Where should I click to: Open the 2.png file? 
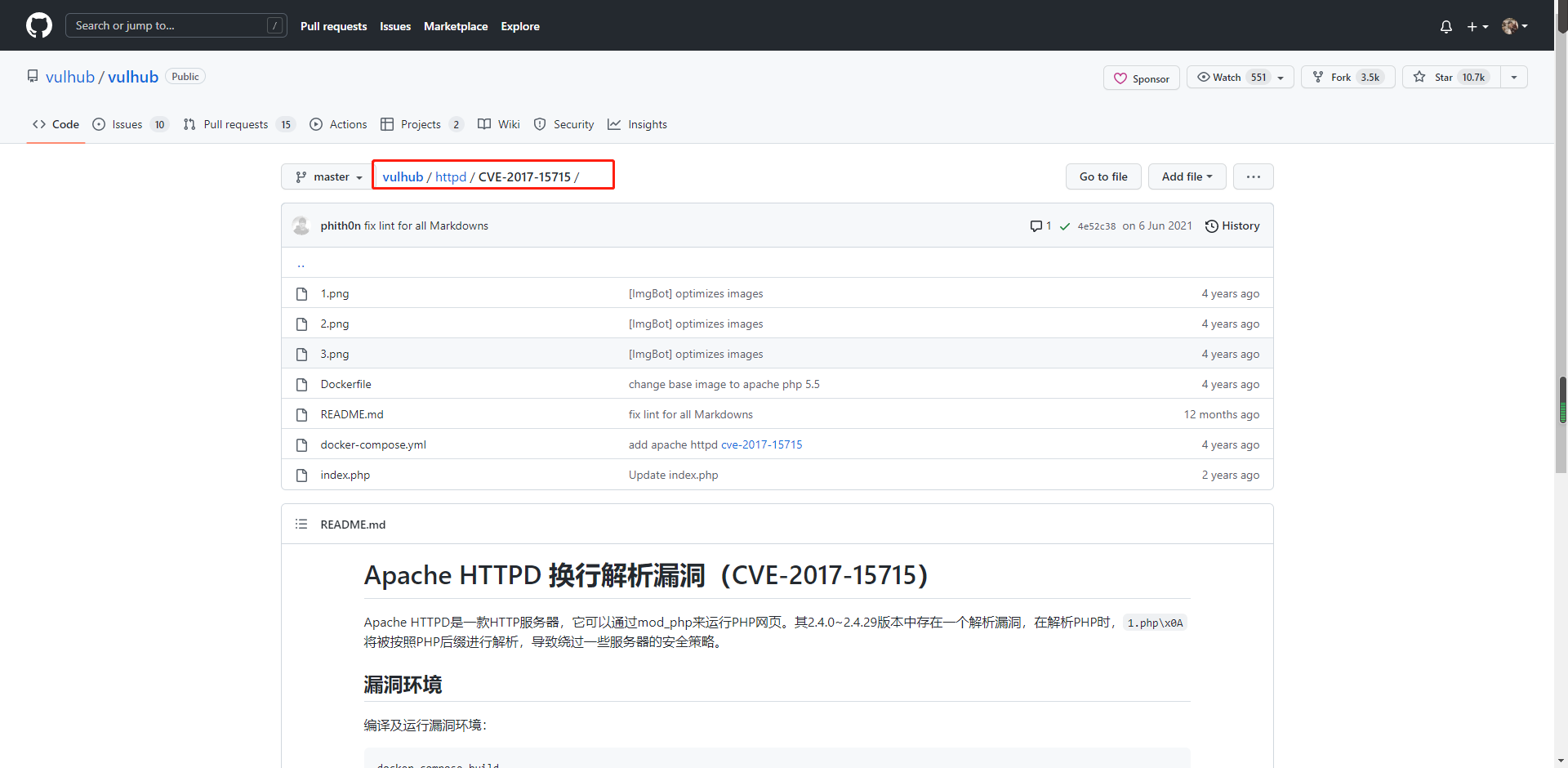coord(335,324)
